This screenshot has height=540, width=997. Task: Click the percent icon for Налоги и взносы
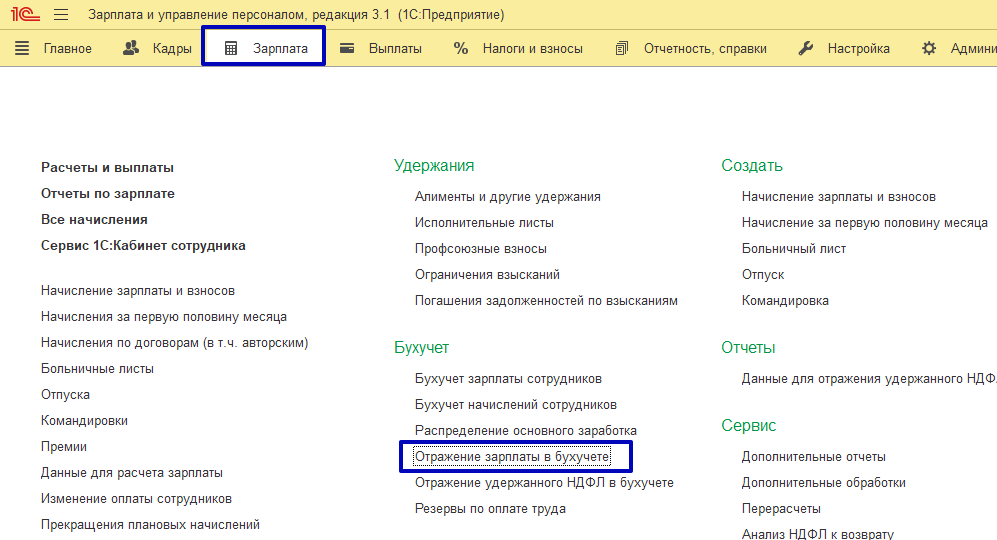tap(461, 48)
